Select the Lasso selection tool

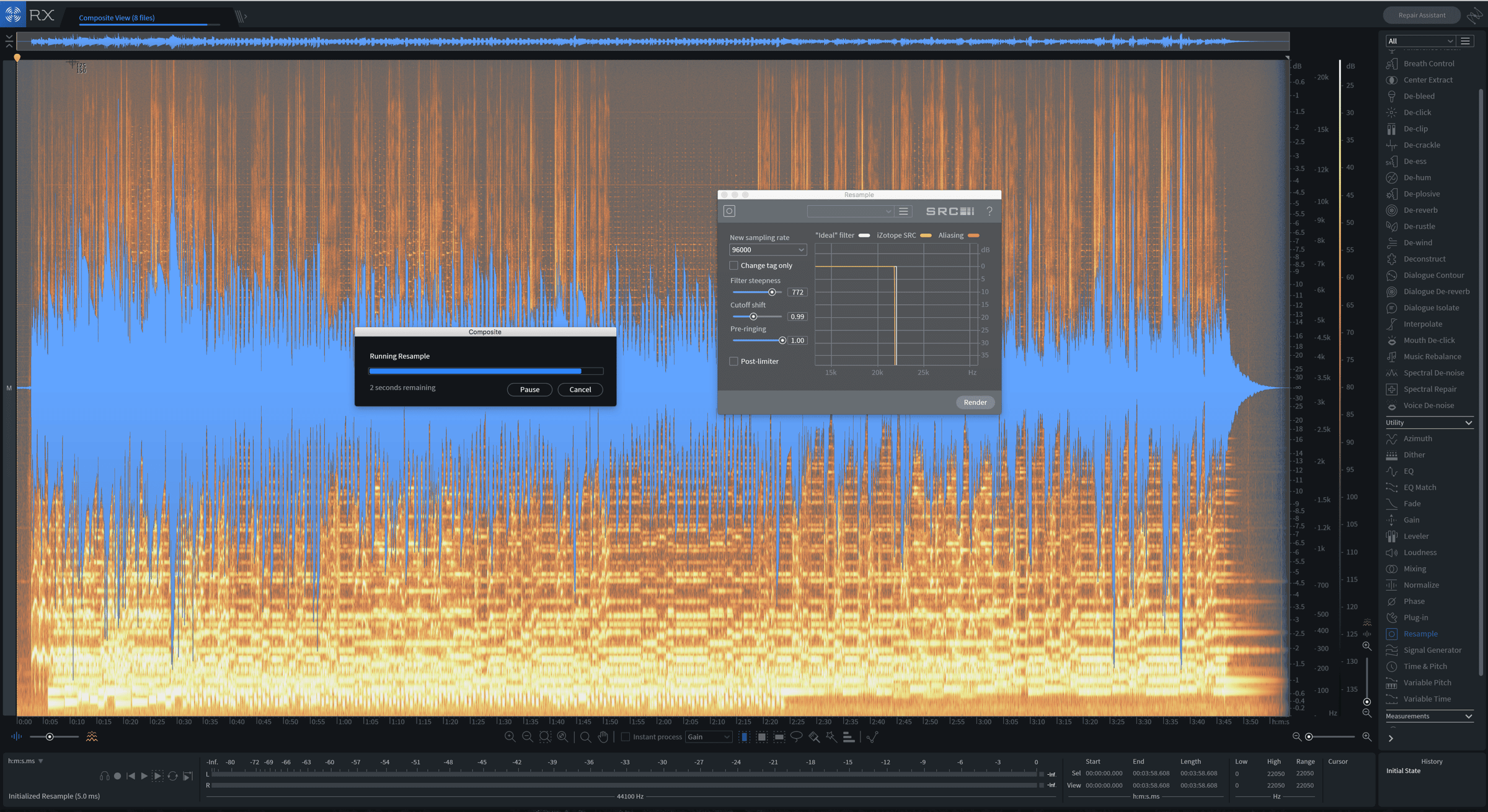pos(796,737)
